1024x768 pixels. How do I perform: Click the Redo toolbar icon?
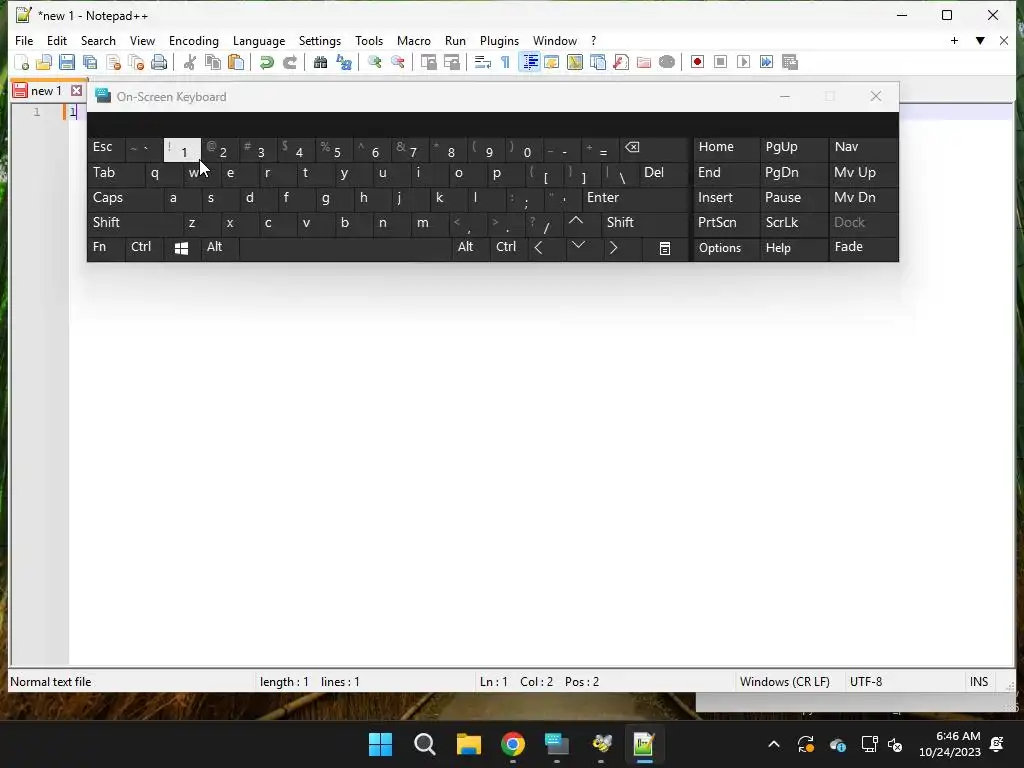(x=289, y=62)
